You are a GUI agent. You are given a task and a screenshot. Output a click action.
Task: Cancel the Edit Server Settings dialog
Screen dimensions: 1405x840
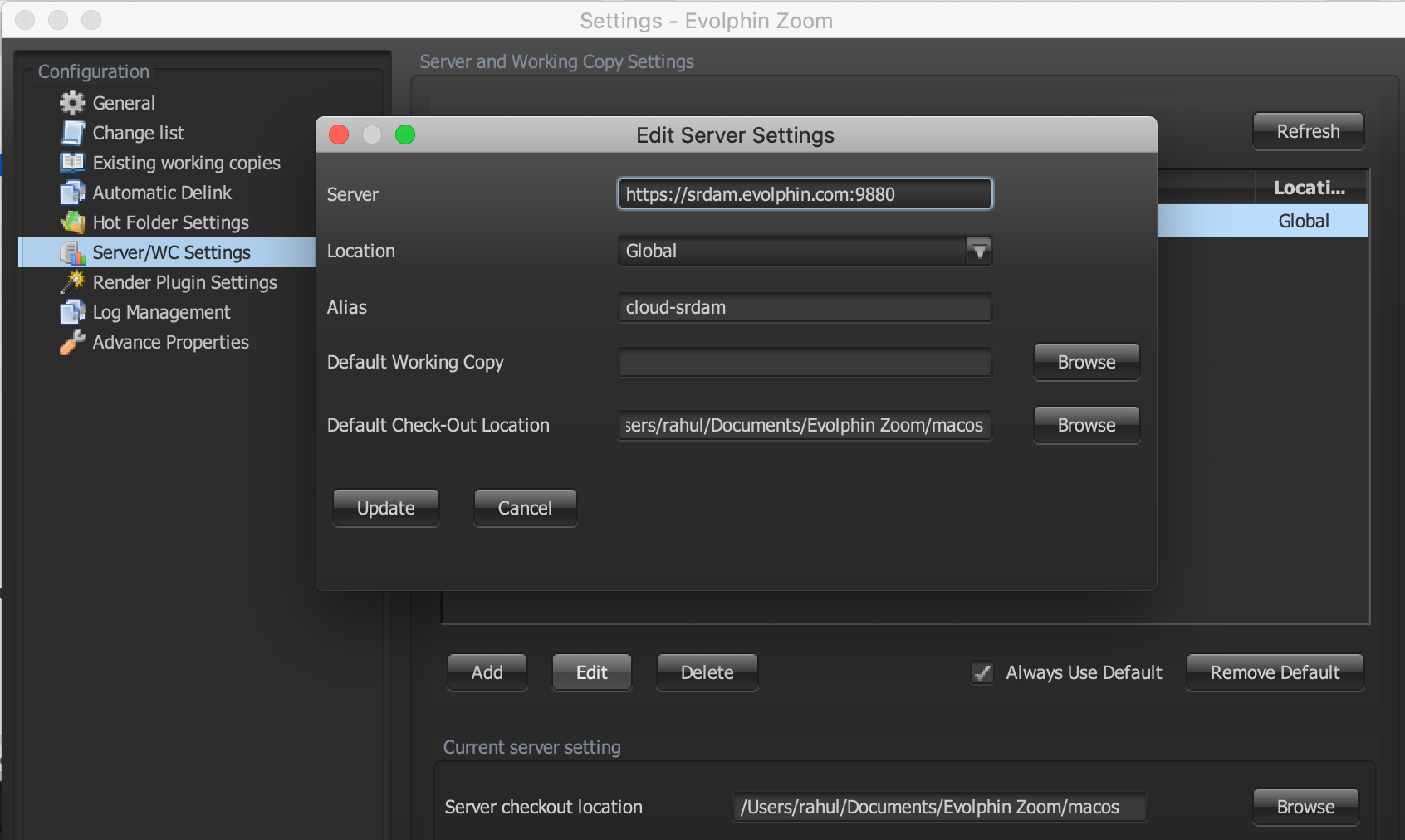(525, 508)
